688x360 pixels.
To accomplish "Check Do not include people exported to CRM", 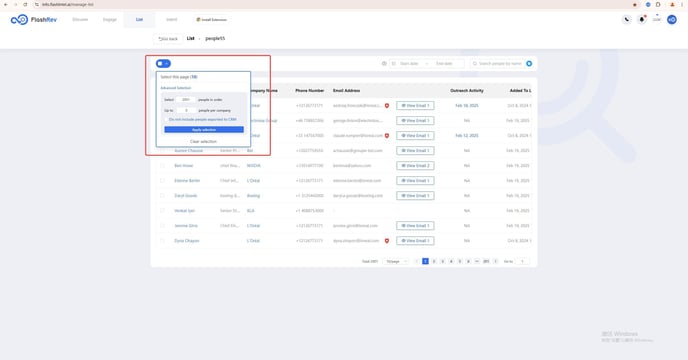I will pos(166,119).
